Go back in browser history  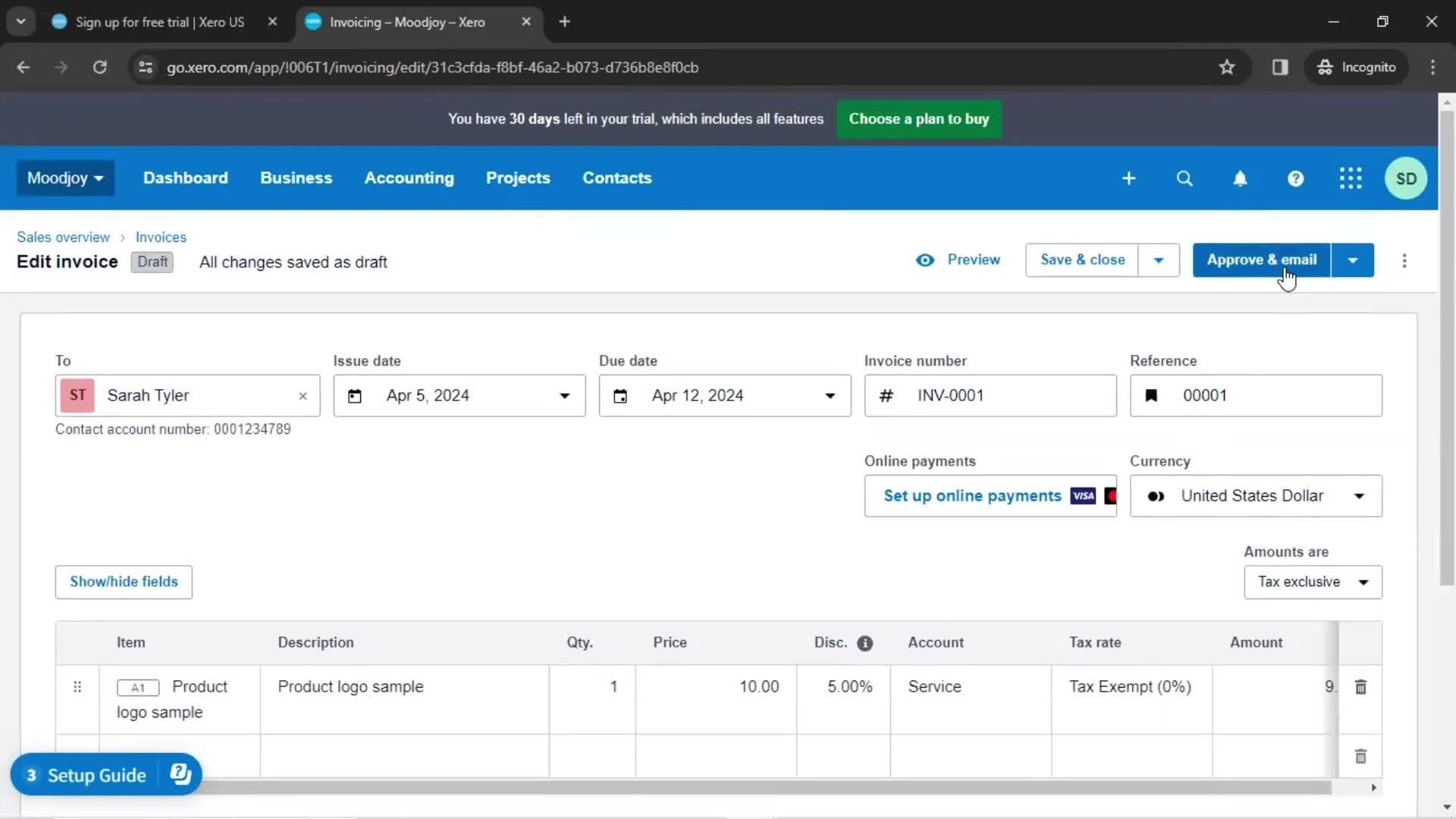pos(24,67)
